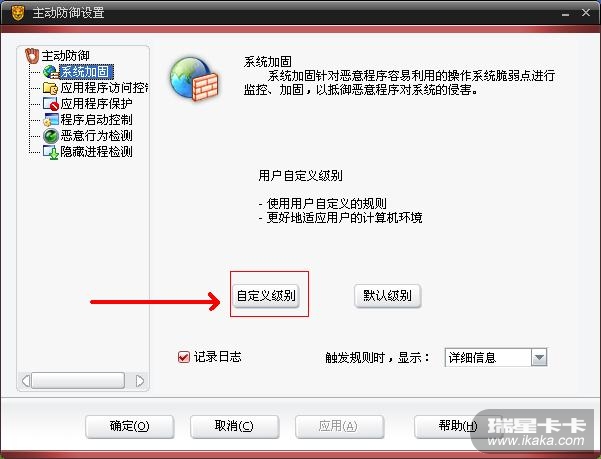Select the 系统加固 globe icon in tree
601x459 pixels.
pos(51,72)
